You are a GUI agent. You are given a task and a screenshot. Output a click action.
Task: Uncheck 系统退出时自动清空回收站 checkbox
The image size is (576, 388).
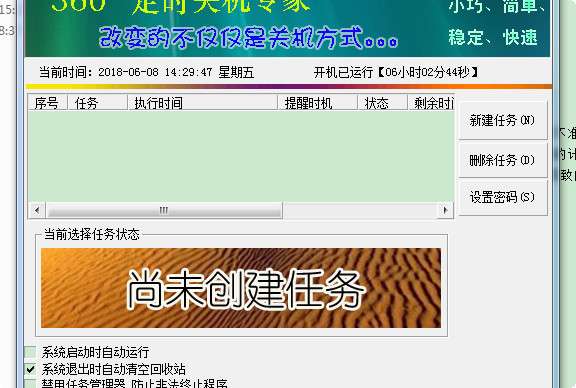pos(30,369)
